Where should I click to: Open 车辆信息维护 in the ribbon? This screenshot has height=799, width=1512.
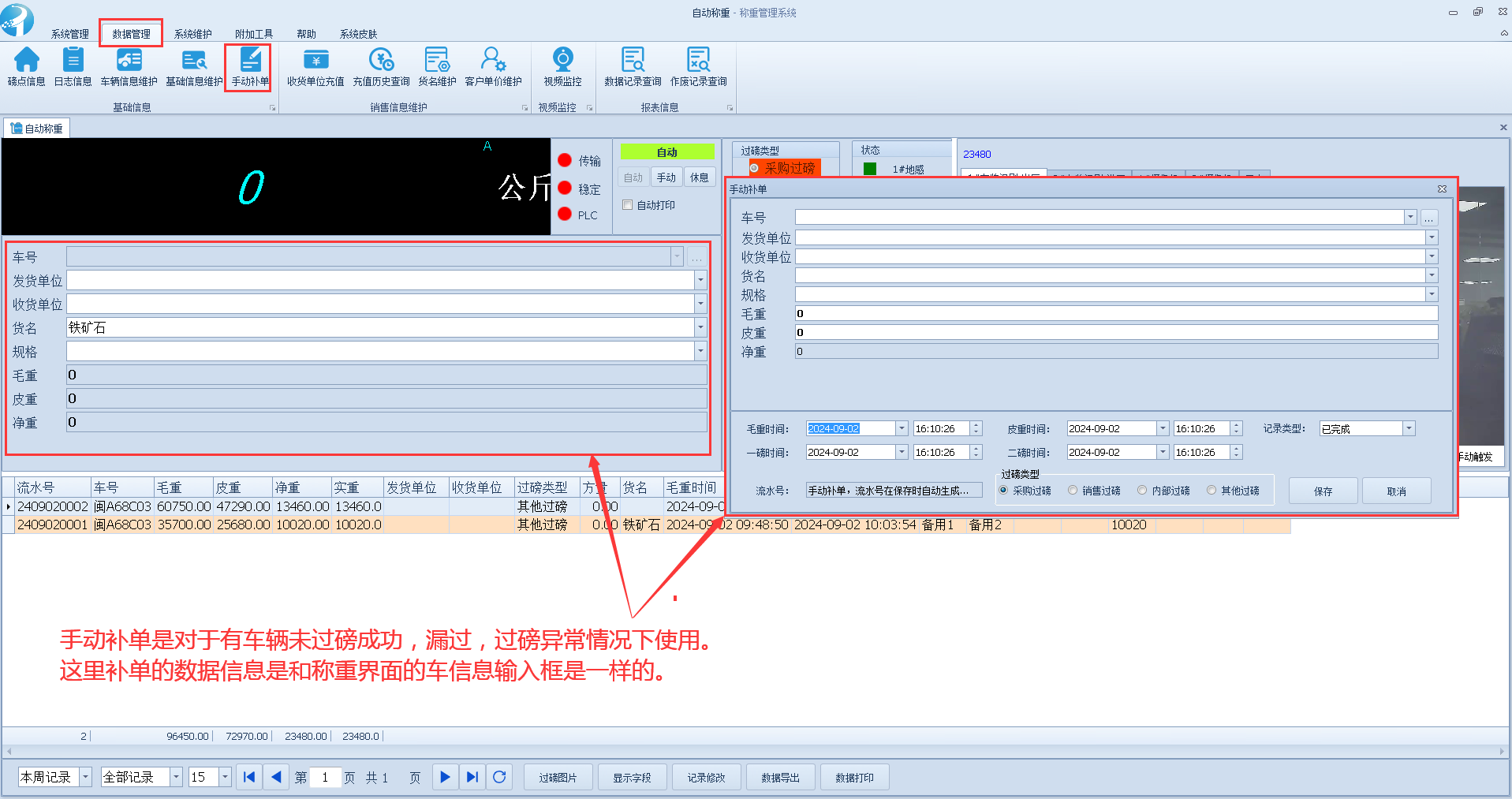[x=129, y=62]
